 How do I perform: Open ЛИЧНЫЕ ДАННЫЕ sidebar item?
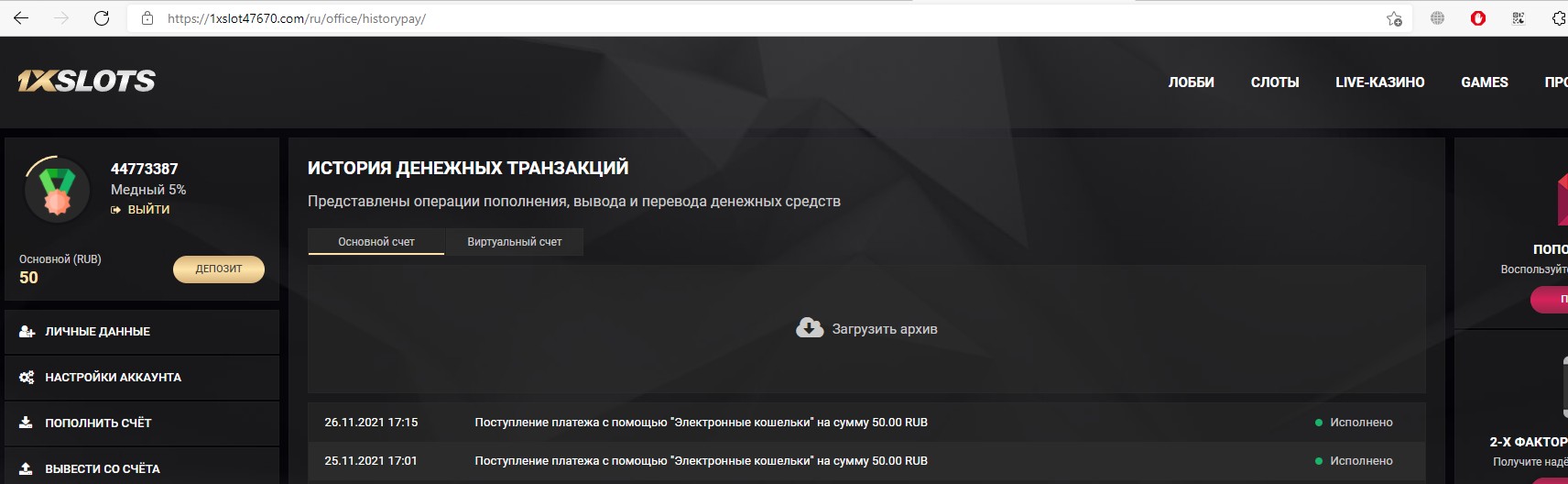tap(142, 332)
